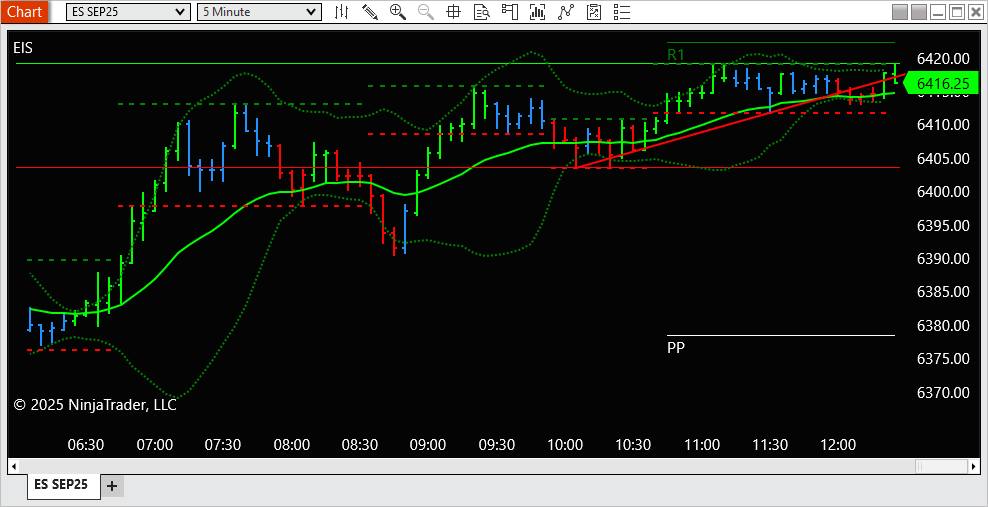
Task: Click the 09:00 time axis label
Action: tap(428, 445)
